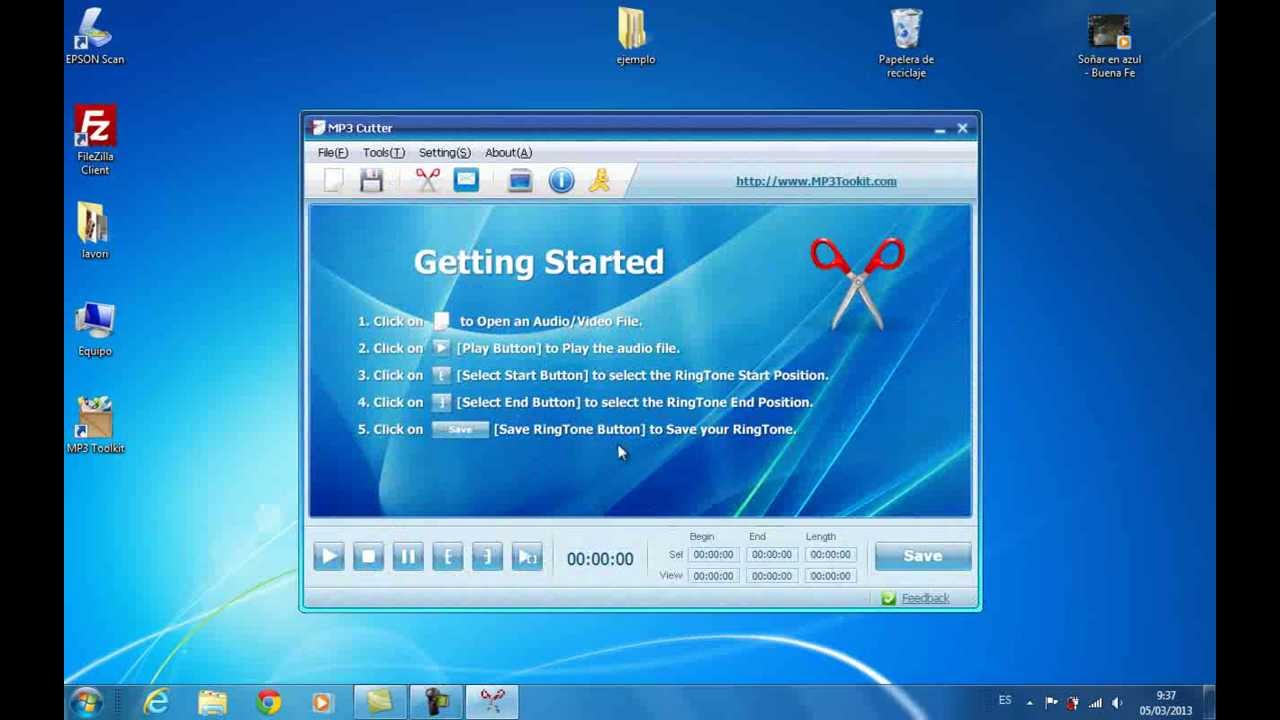
Task: Click the floppy disk save toolbar icon
Action: [x=372, y=180]
